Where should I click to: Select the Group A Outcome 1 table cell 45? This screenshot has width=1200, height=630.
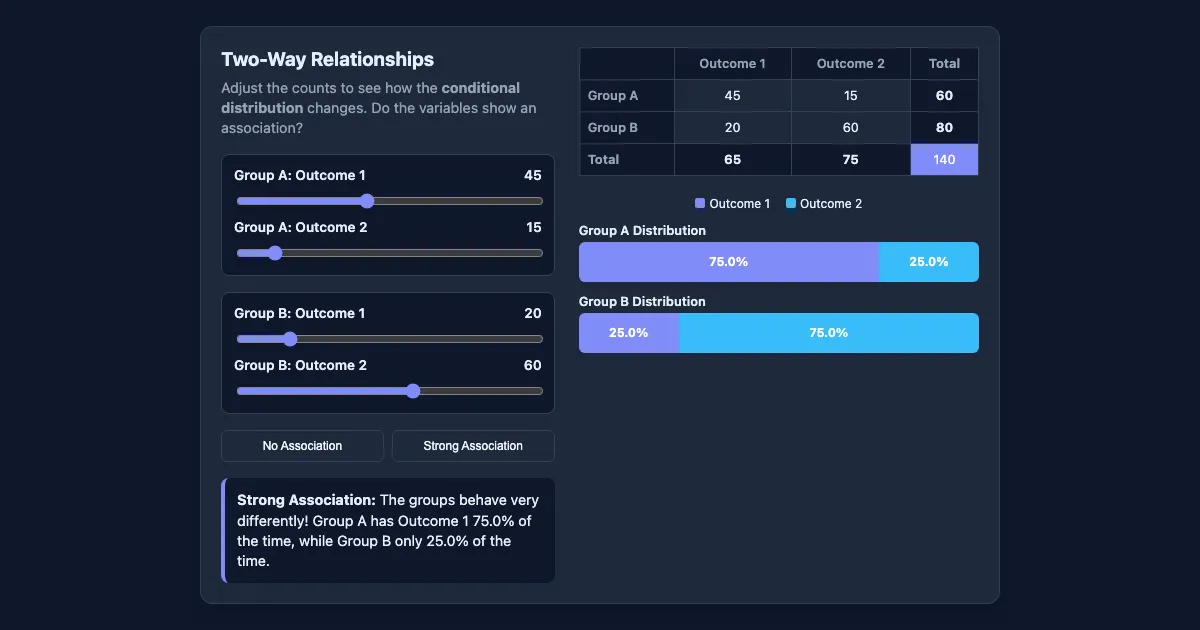coord(733,96)
